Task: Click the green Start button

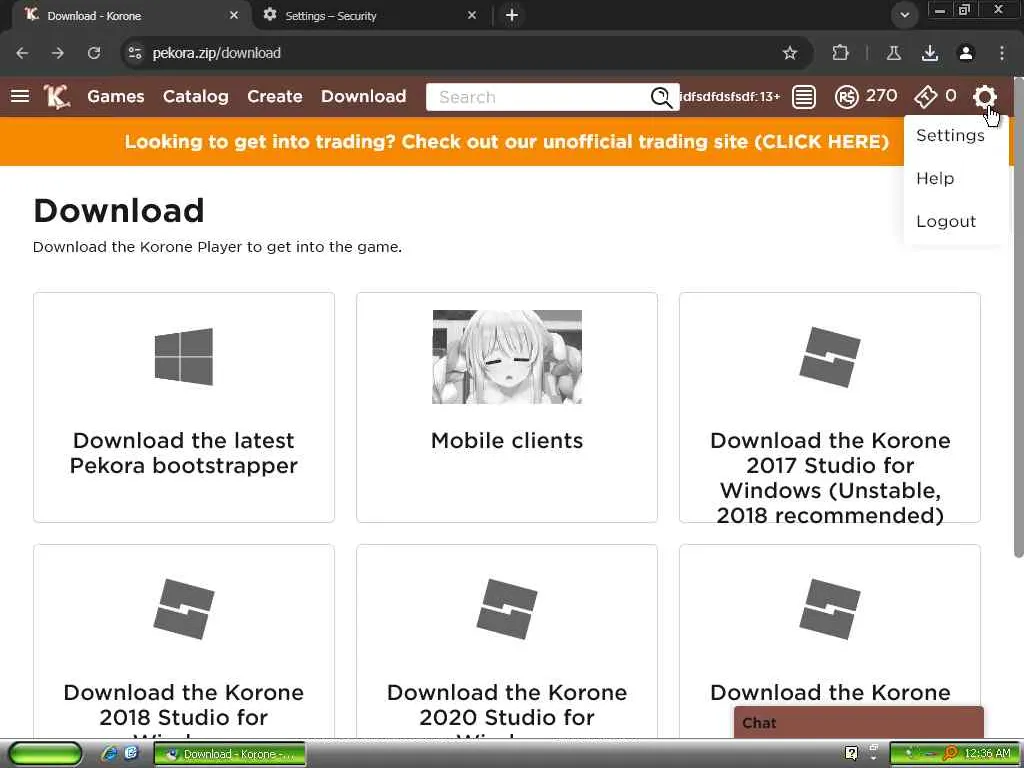Action: [x=45, y=754]
